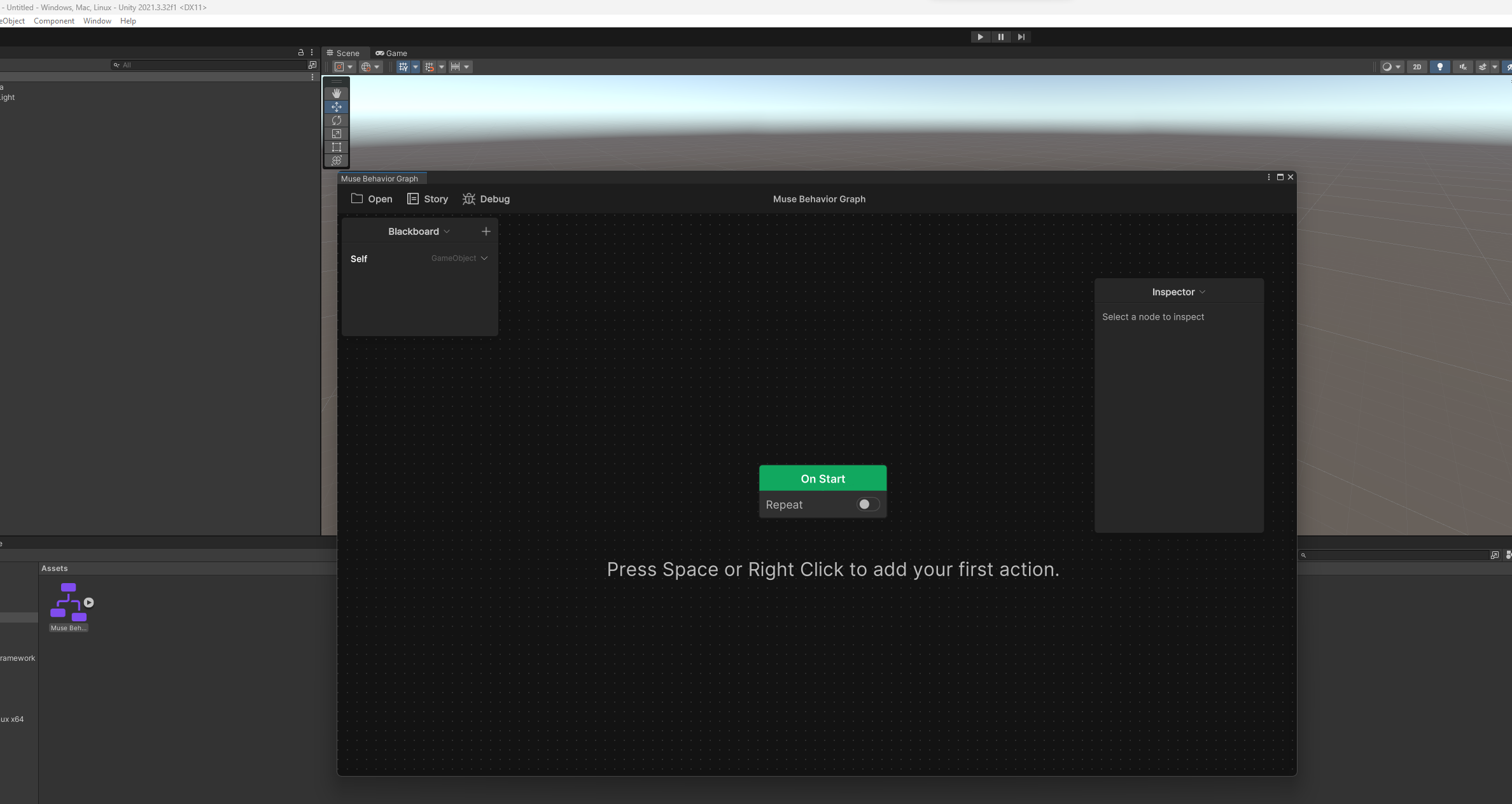Click the Debug bug icon
This screenshot has width=1512, height=804.
tap(469, 199)
